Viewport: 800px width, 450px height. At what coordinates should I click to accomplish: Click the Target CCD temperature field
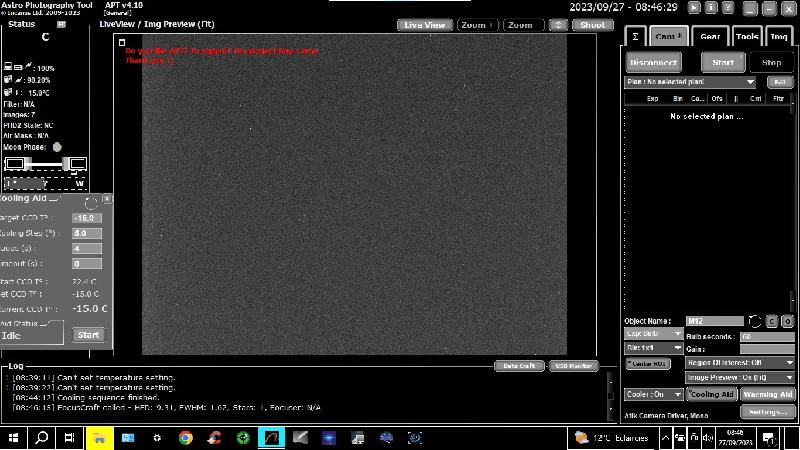pos(87,218)
